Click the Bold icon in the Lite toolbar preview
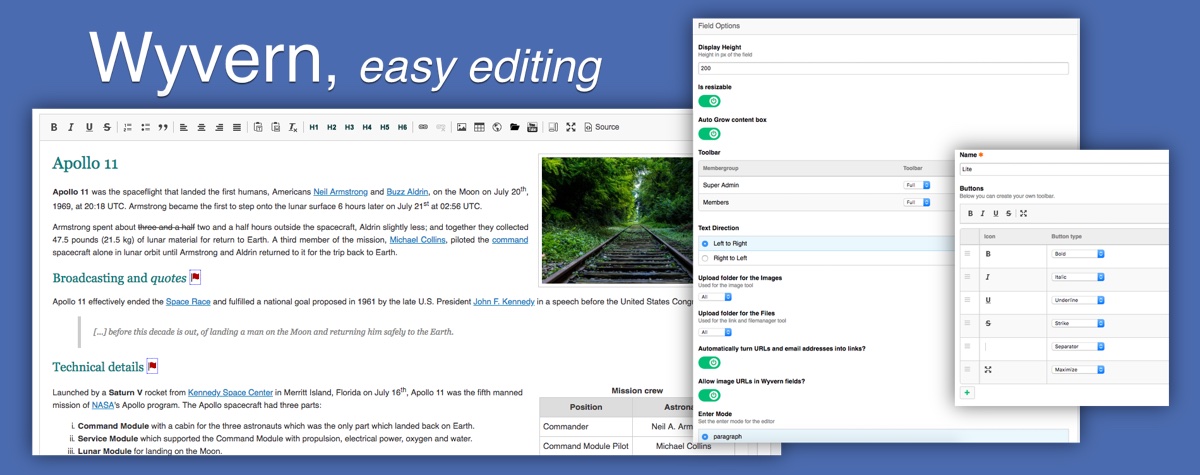1200x475 pixels. click(970, 213)
